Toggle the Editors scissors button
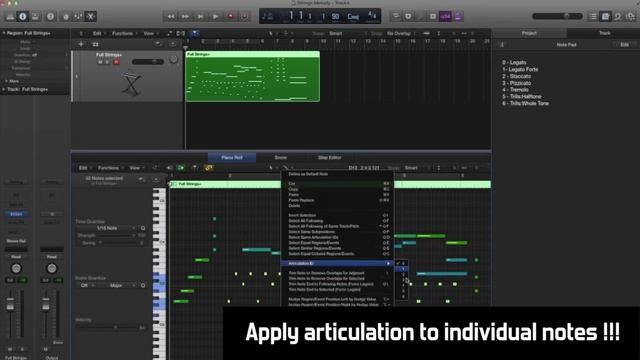 [91, 16]
